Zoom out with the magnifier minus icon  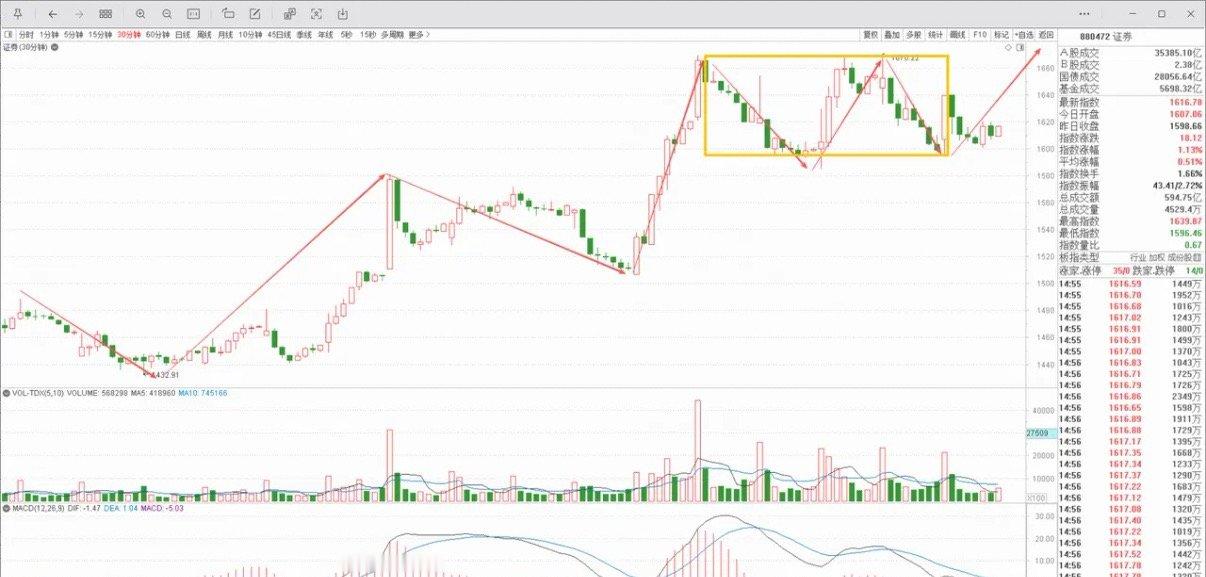point(167,14)
